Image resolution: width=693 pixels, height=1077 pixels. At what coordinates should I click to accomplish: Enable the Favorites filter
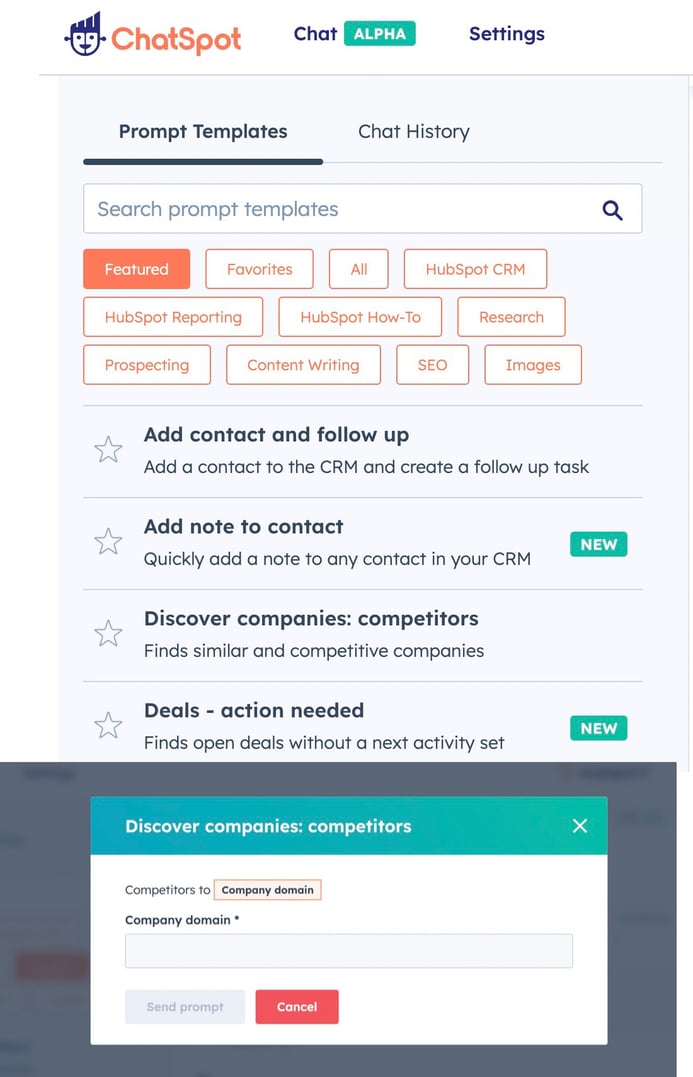click(259, 268)
